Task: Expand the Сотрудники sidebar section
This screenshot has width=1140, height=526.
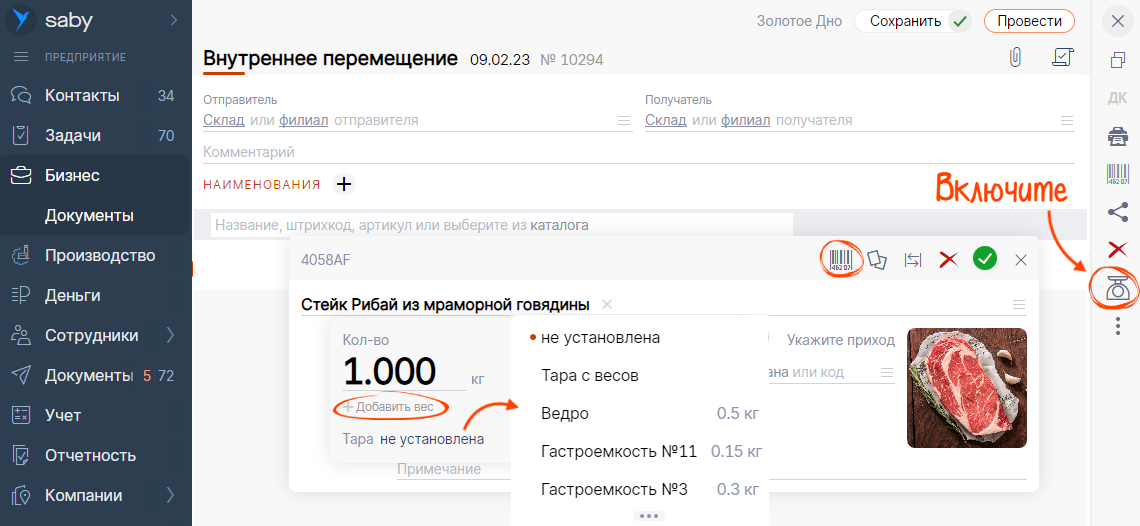Action: tap(170, 335)
